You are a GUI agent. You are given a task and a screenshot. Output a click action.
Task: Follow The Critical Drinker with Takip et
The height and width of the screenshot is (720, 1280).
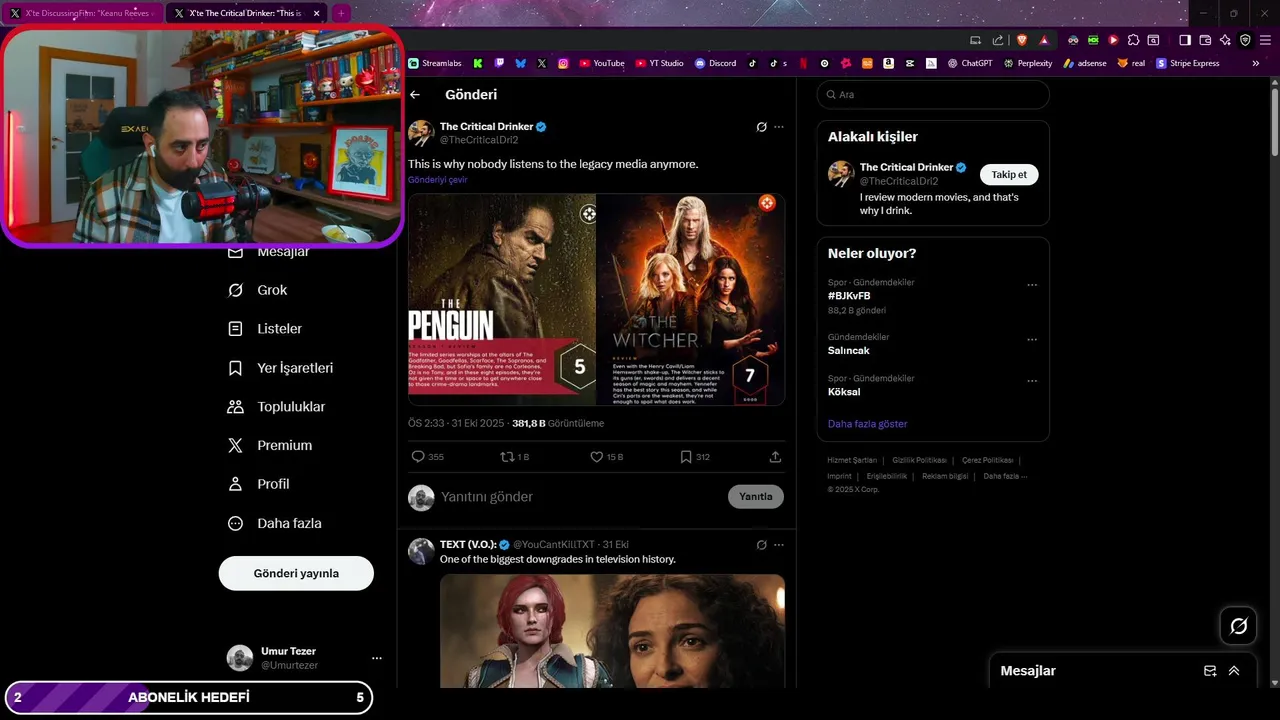coord(1009,175)
